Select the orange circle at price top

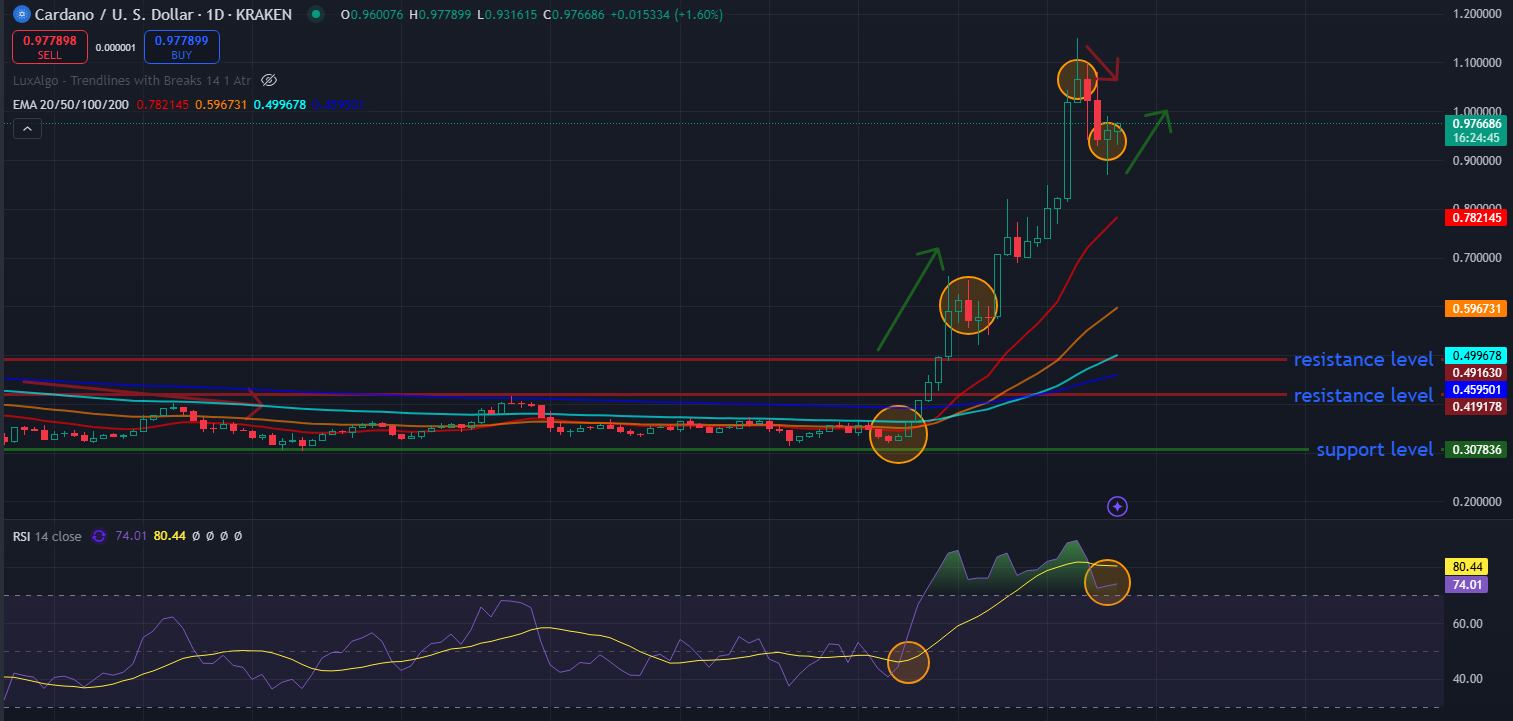(x=1077, y=78)
